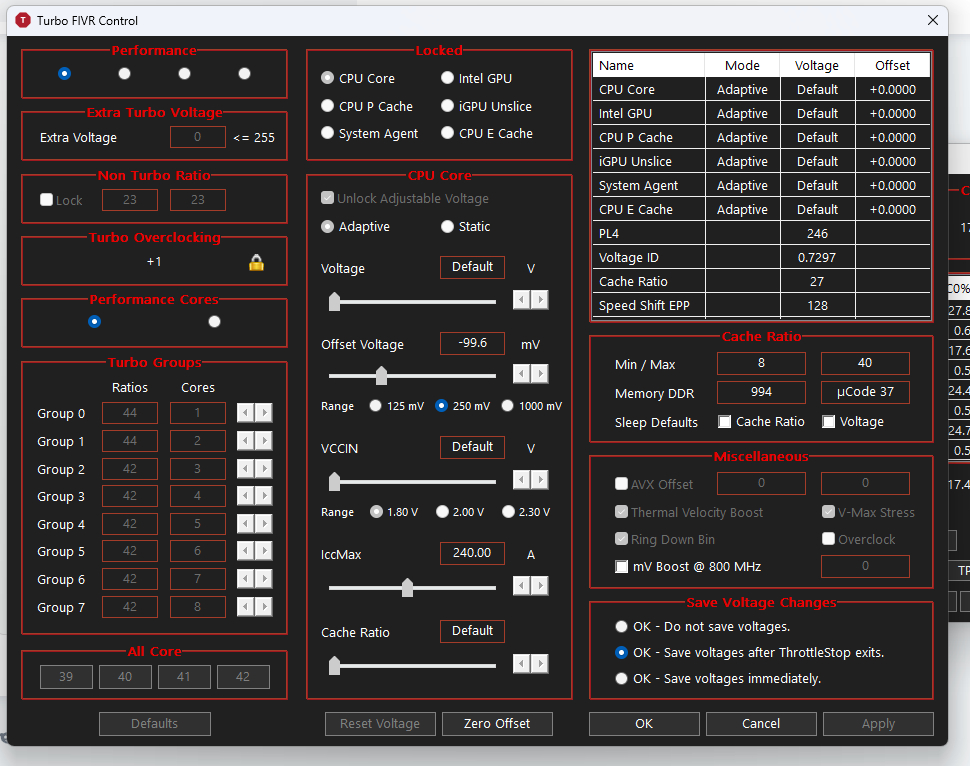This screenshot has height=766, width=970.
Task: Click the IccMax slider handle
Action: coord(407,587)
